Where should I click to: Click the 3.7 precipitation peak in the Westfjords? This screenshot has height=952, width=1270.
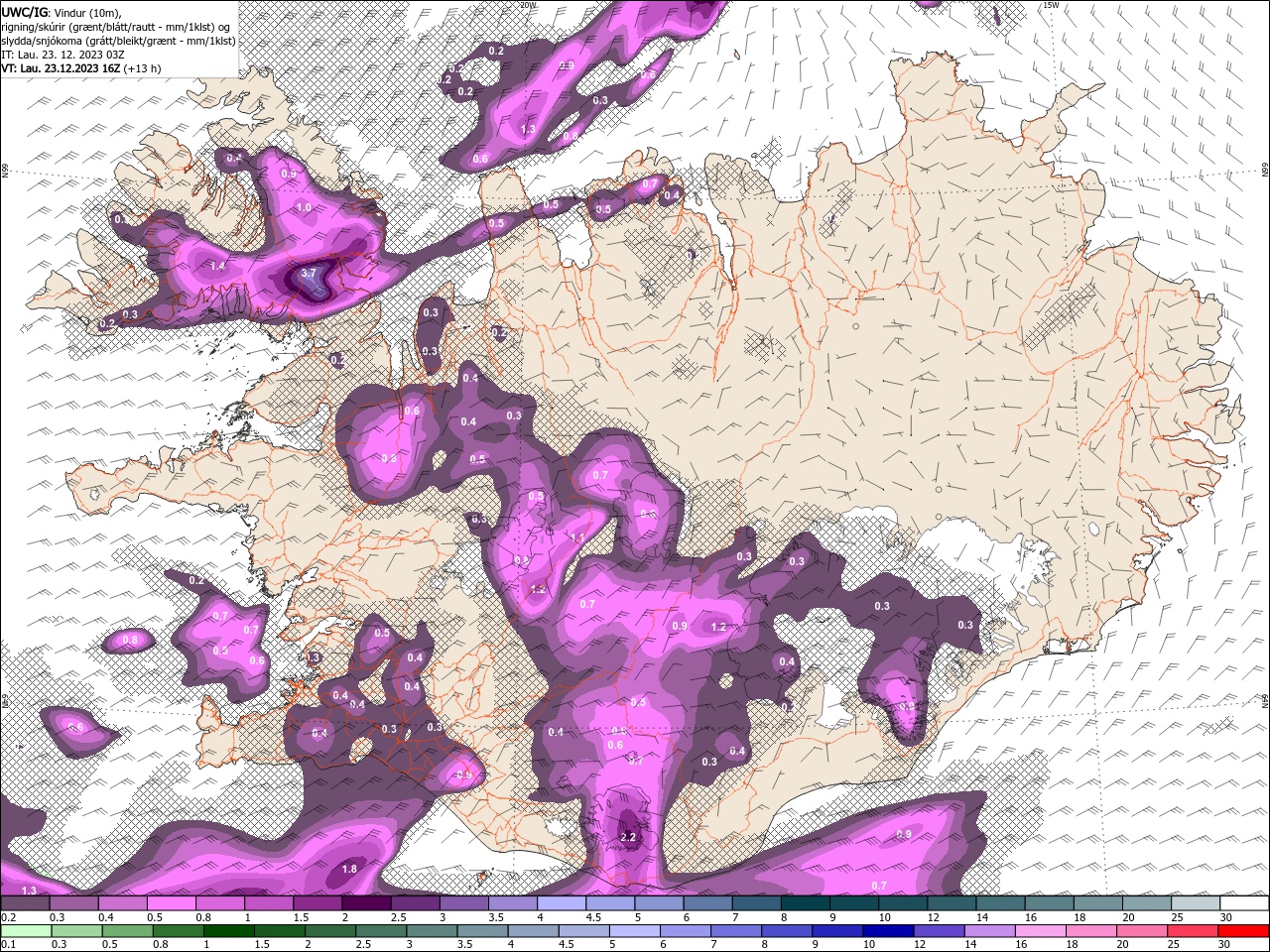309,274
